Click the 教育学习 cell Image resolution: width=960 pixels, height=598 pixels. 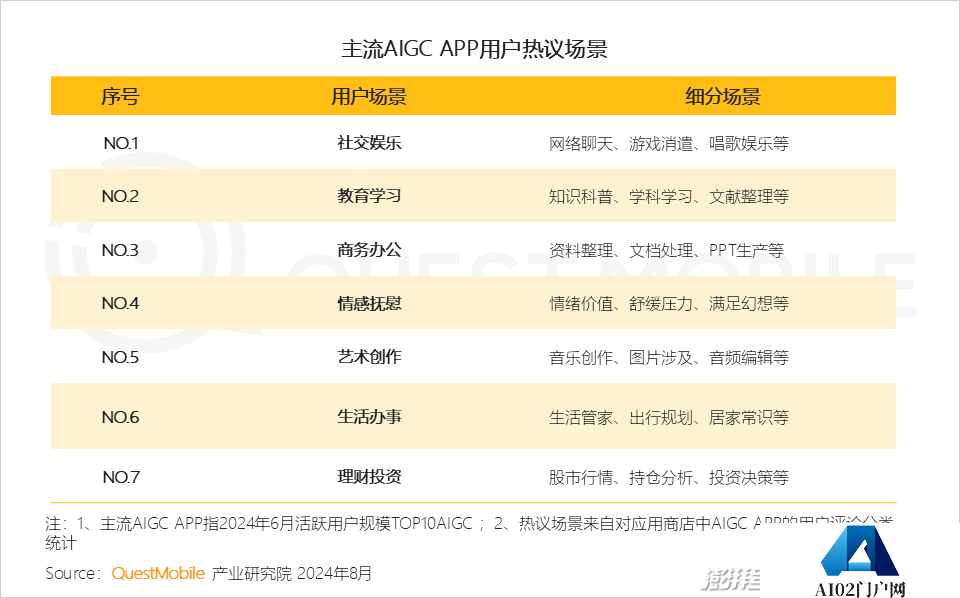click(x=369, y=196)
